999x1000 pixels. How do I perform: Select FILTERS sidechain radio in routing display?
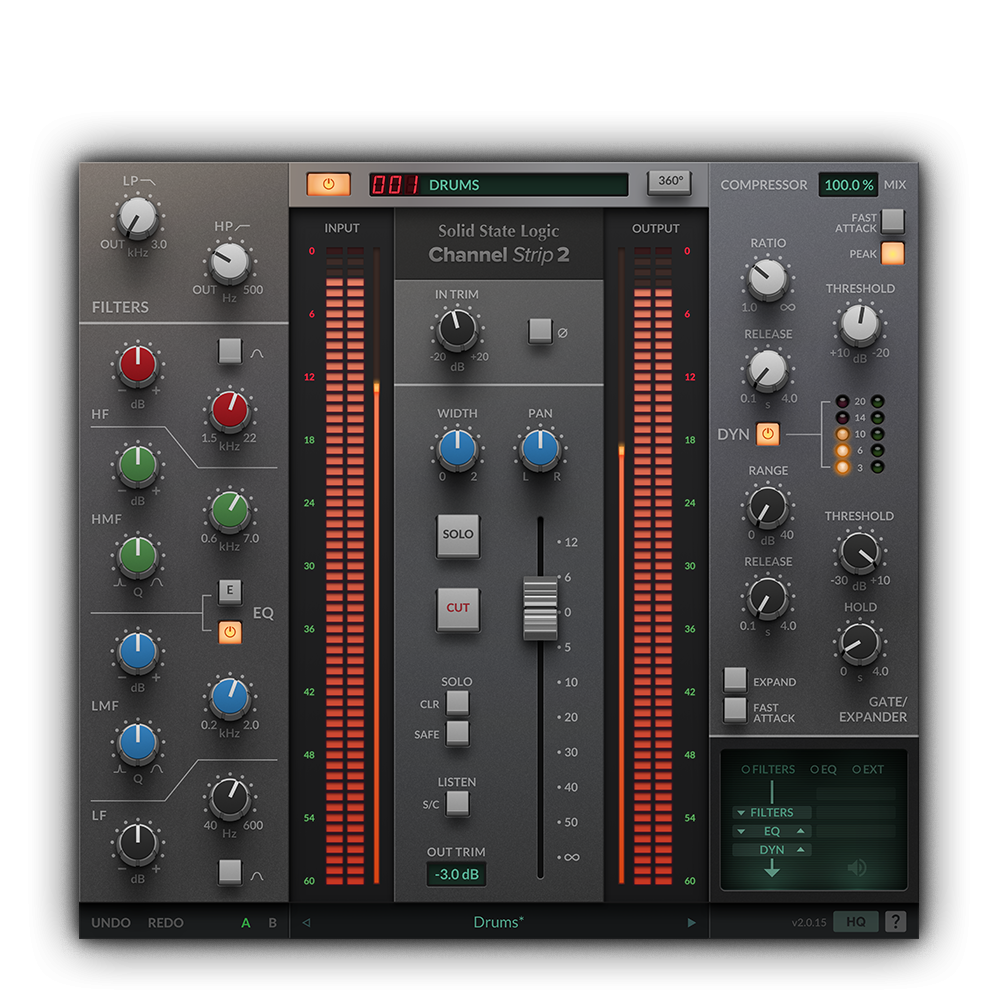pyautogui.click(x=768, y=769)
